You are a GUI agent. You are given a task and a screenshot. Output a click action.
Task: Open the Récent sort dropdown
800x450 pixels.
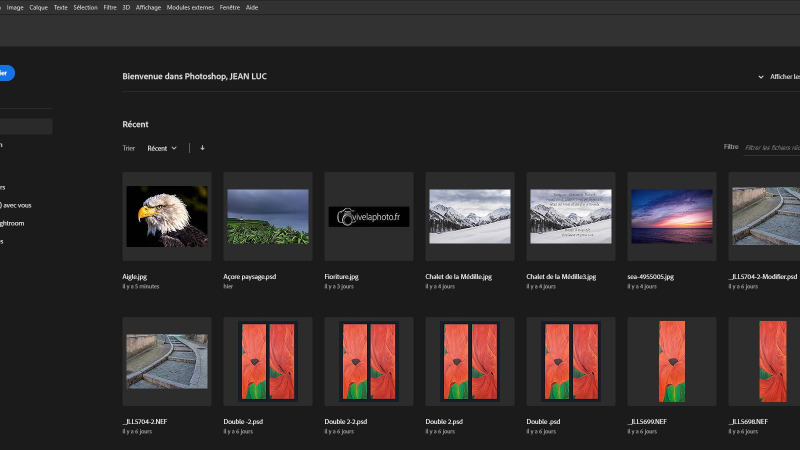[x=161, y=148]
